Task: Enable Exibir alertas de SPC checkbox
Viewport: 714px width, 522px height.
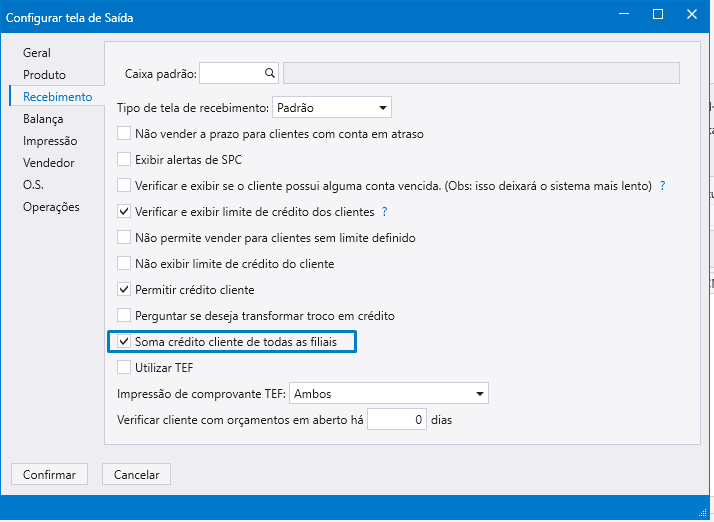Action: pos(124,159)
